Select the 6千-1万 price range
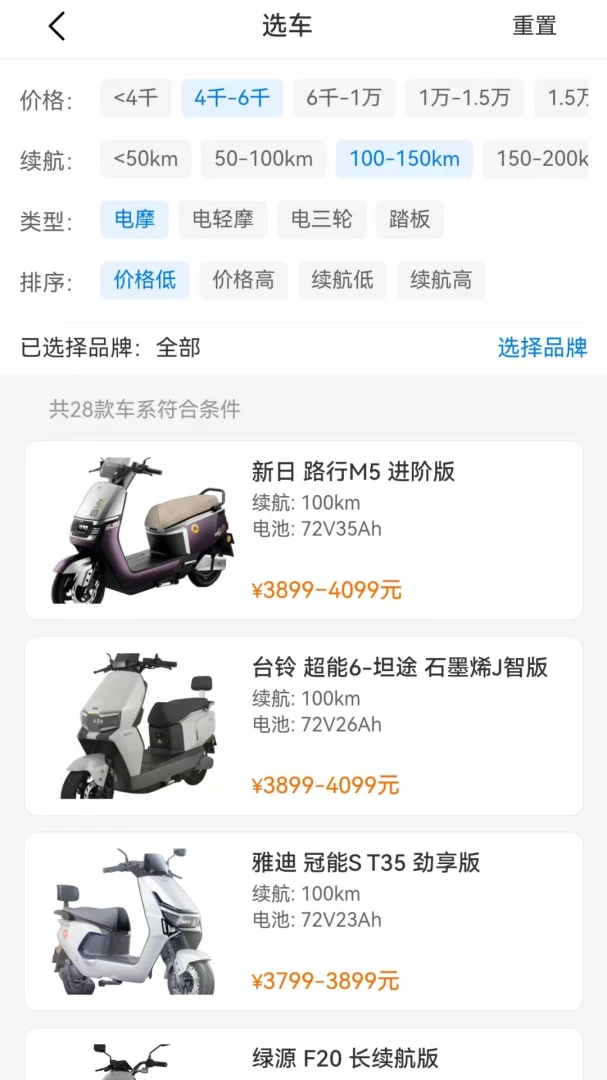 344,98
